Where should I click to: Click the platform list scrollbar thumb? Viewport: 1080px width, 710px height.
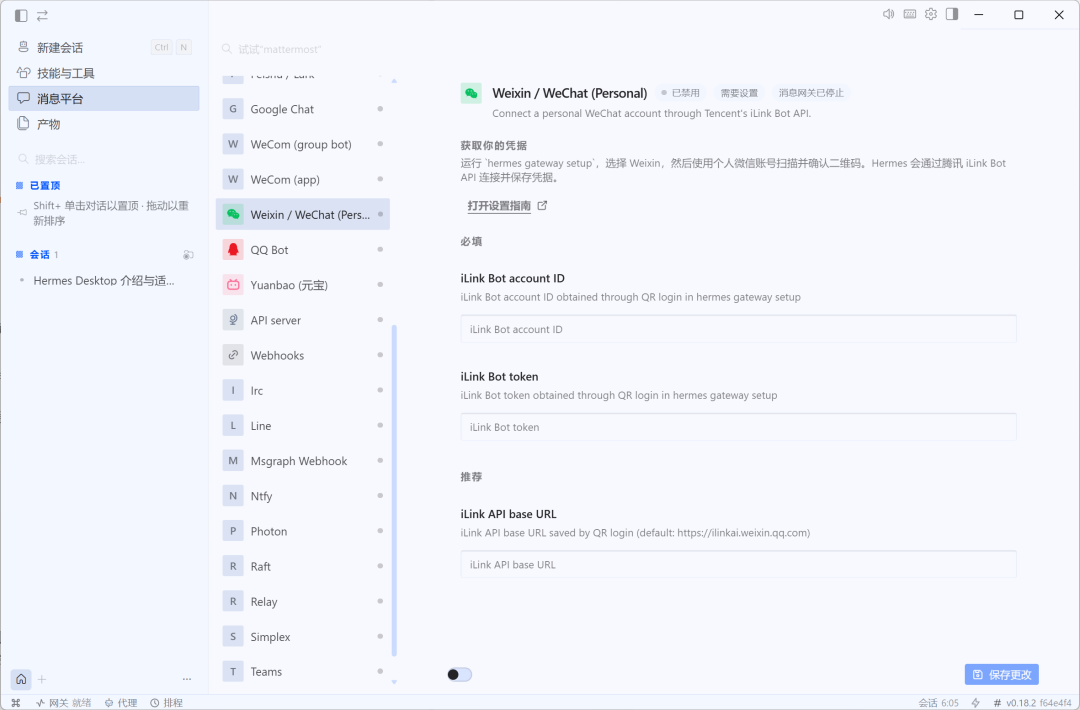[x=394, y=490]
